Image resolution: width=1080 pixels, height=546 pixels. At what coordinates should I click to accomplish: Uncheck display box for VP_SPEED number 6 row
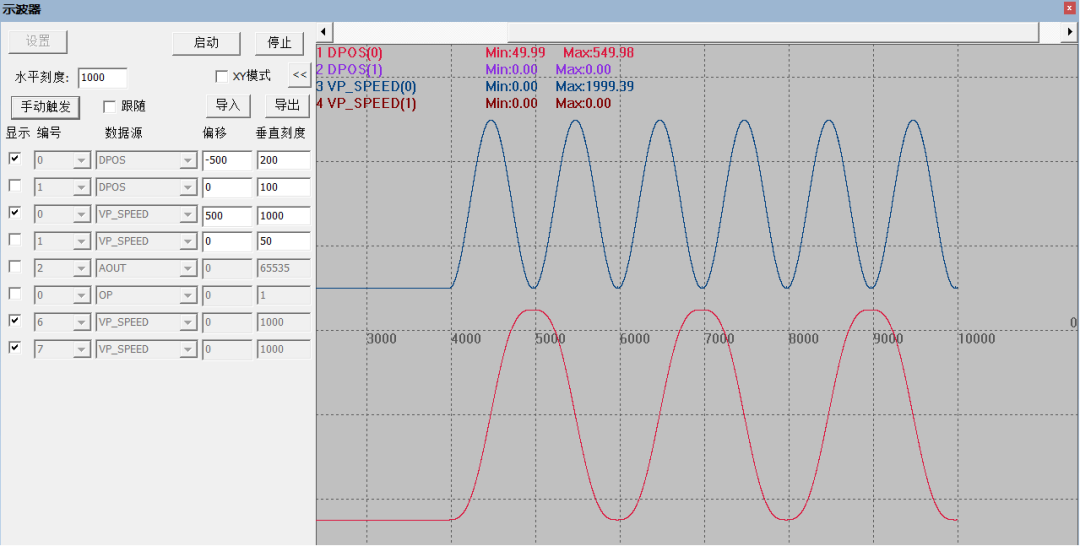click(x=14, y=320)
